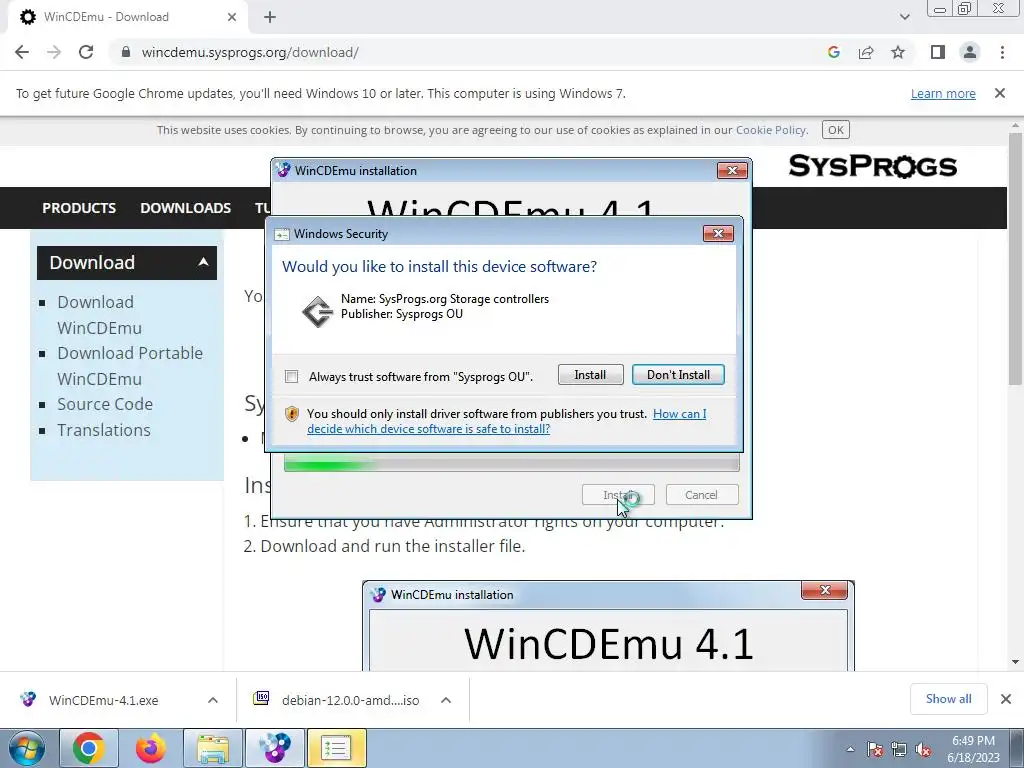The image size is (1024, 768).
Task: Expand options for debian iso download
Action: coord(446,700)
